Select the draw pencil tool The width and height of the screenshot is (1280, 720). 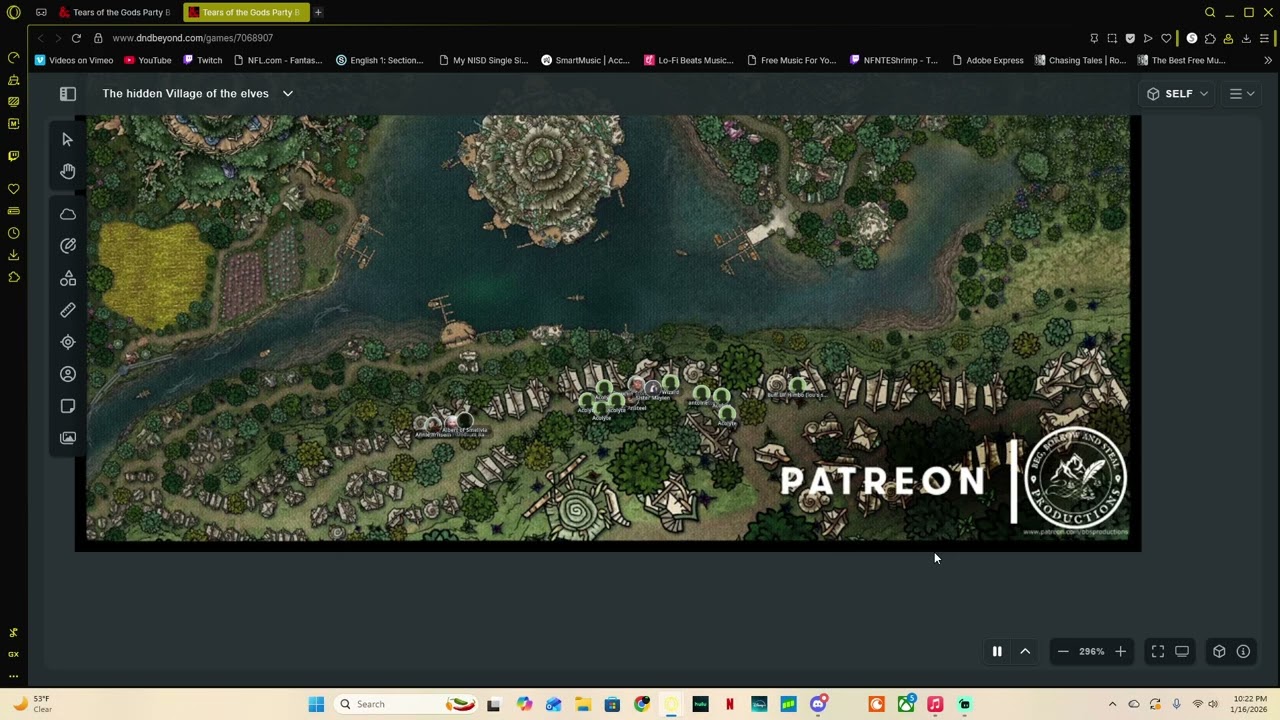pos(68,246)
